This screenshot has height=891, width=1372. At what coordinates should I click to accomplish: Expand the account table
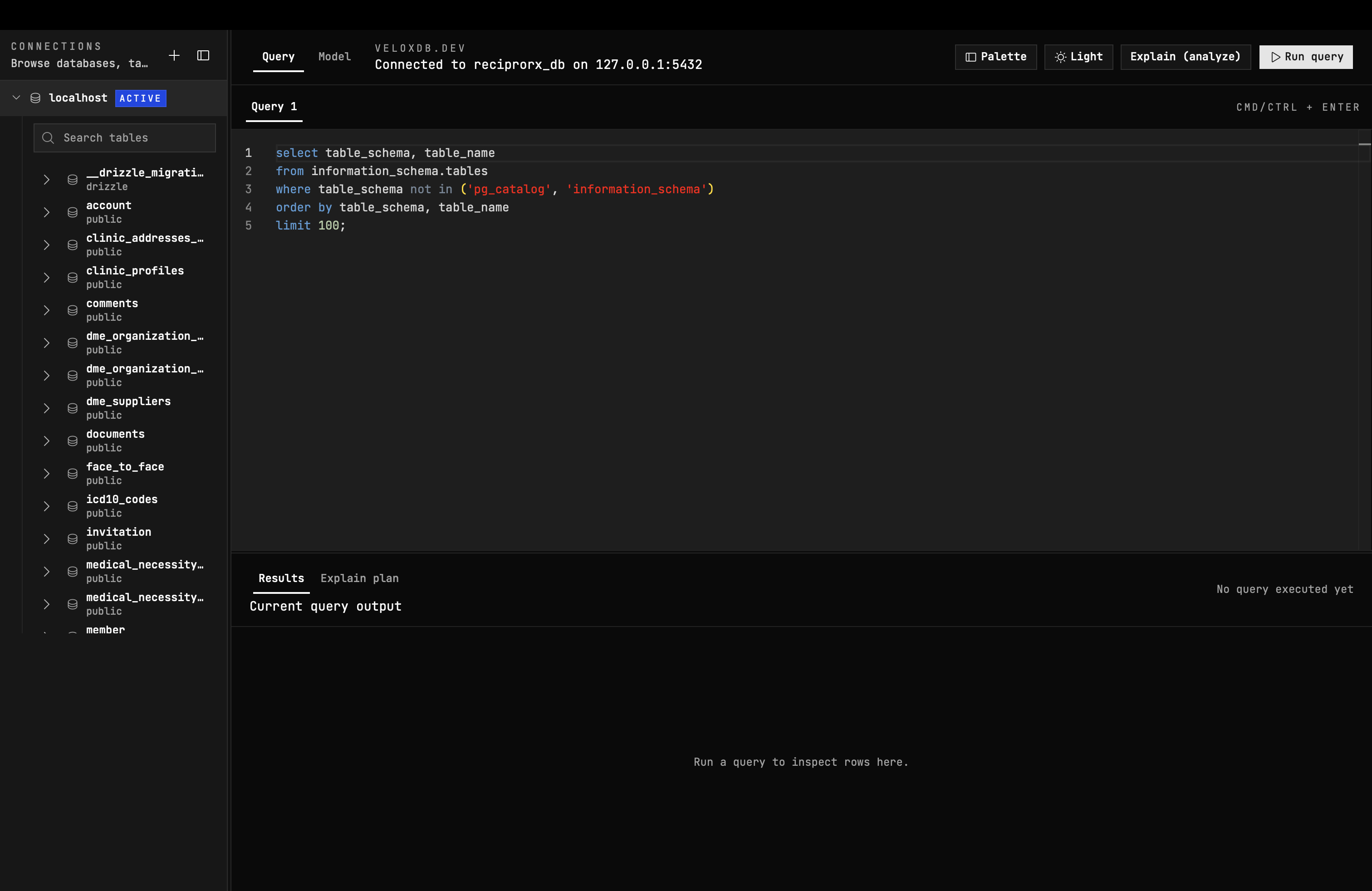(x=47, y=213)
